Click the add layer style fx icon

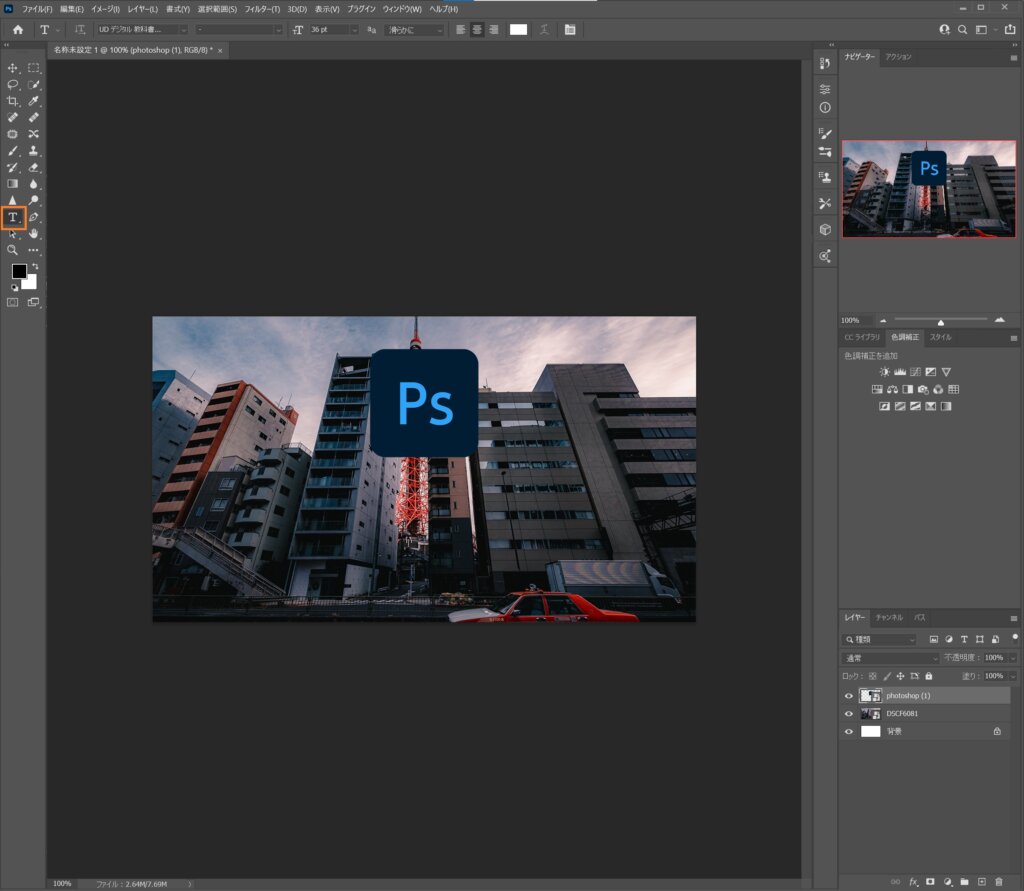tap(913, 881)
